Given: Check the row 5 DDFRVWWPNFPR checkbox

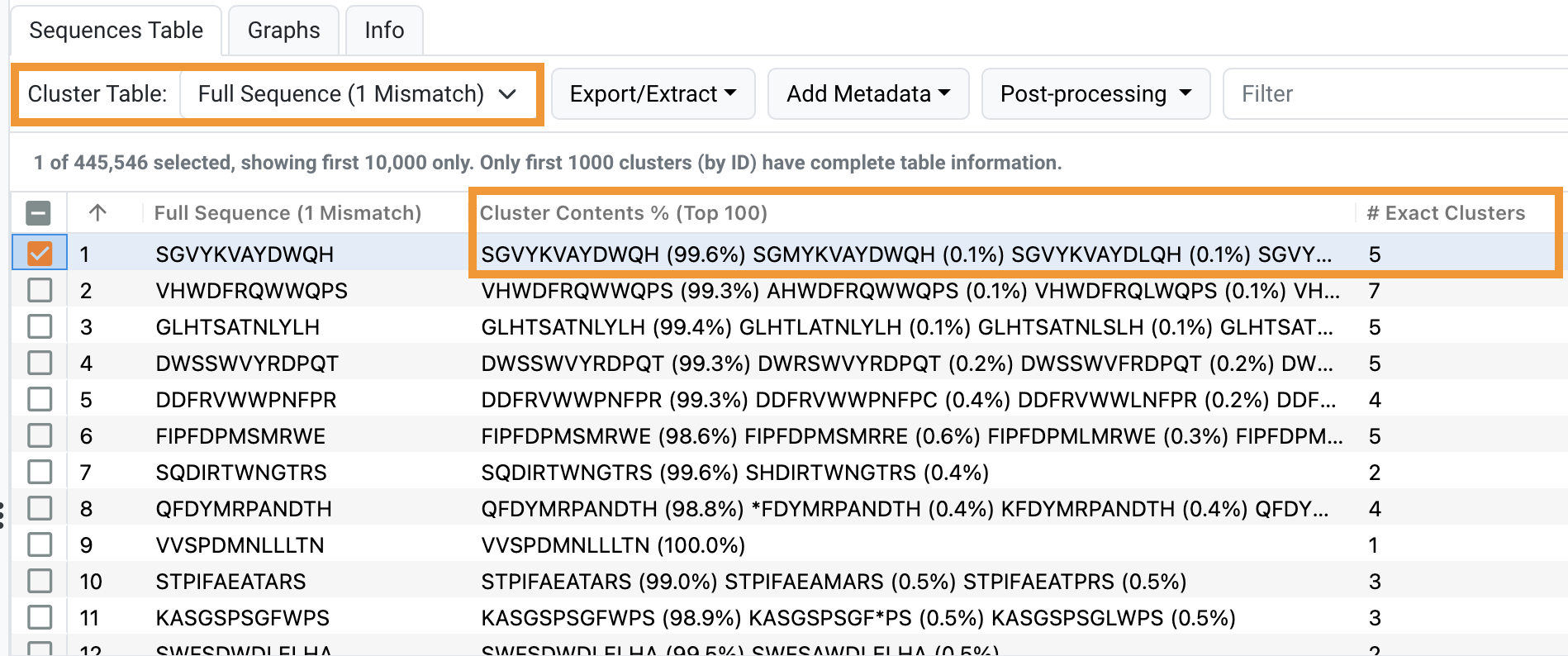Looking at the screenshot, I should click(40, 399).
